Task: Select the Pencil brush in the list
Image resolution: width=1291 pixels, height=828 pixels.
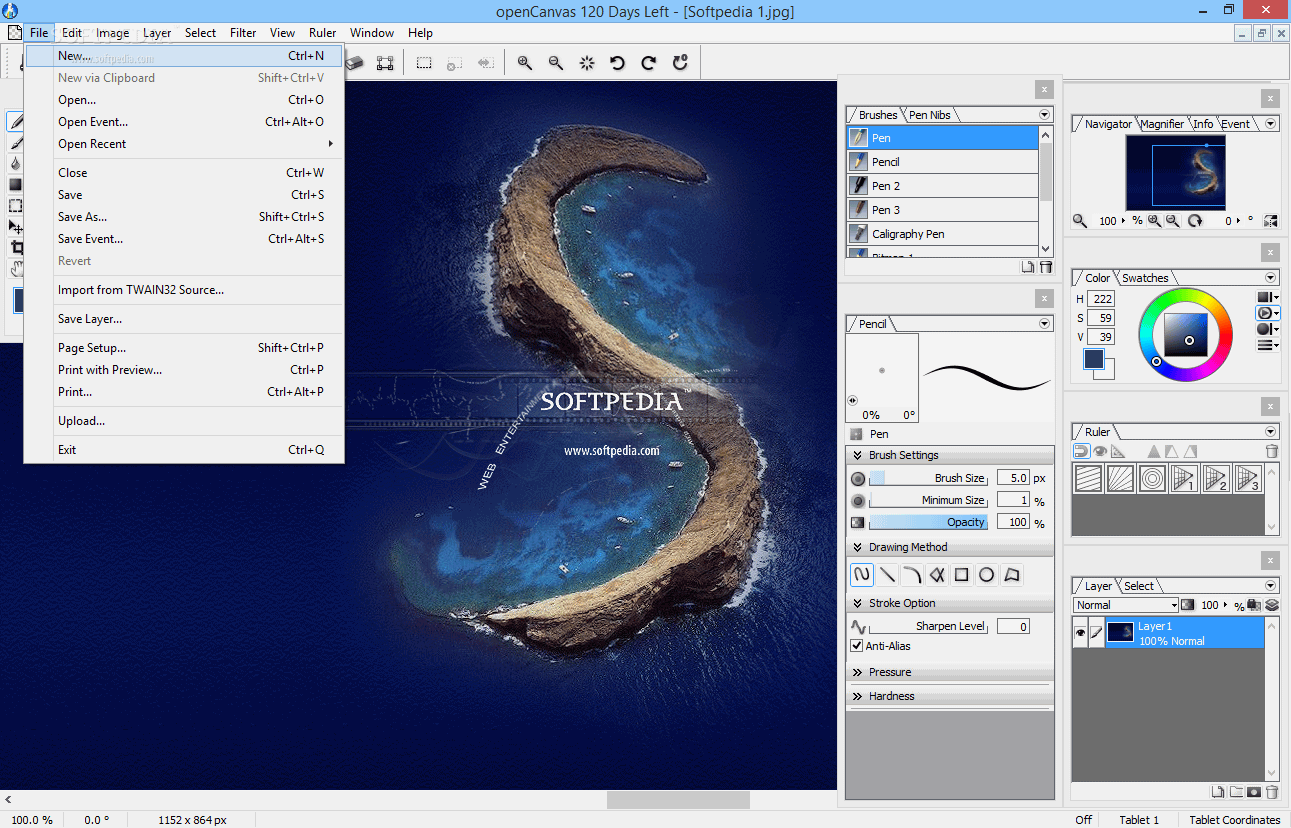Action: pos(943,162)
